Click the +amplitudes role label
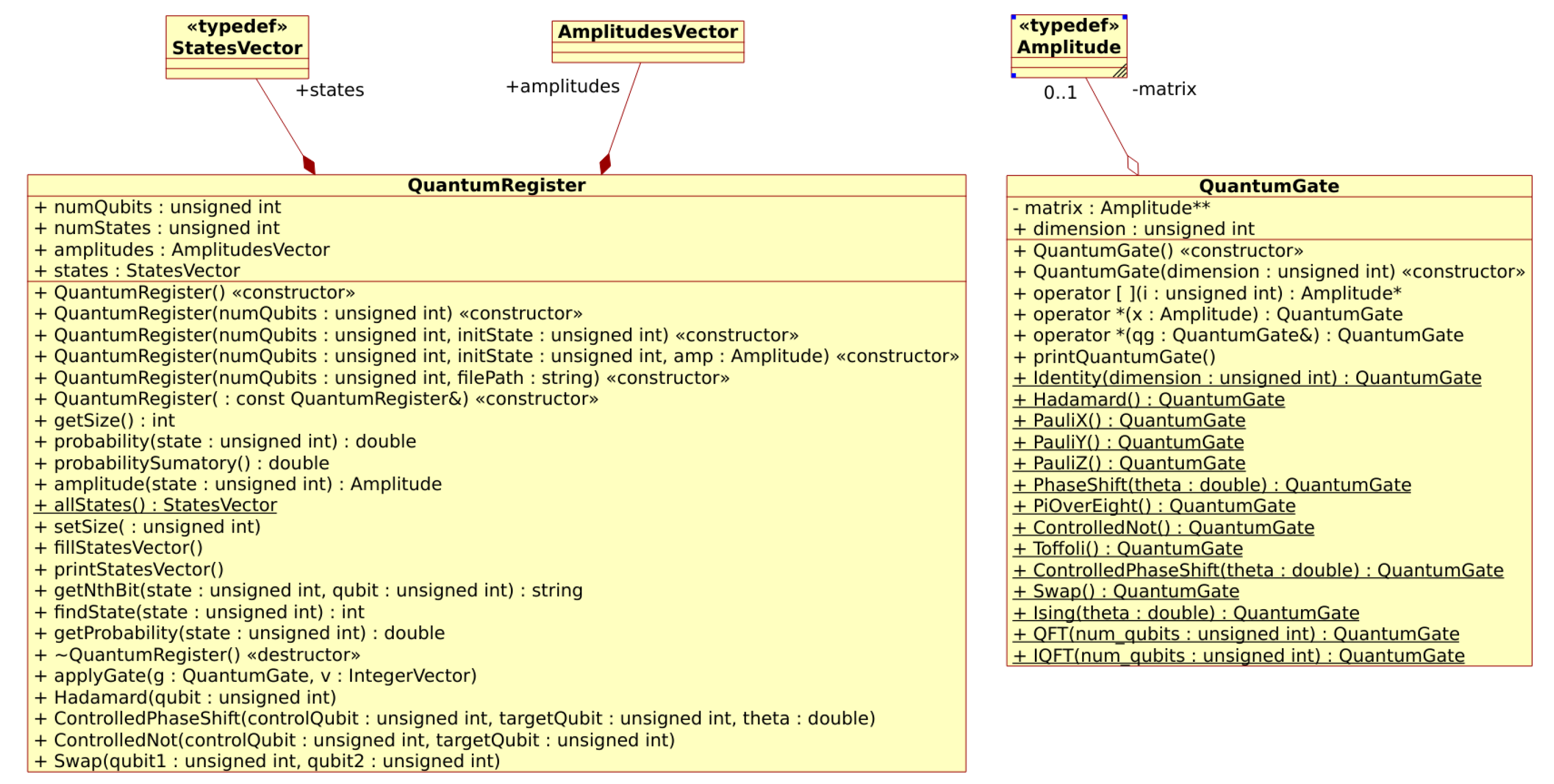This screenshot has height=784, width=1554. pyautogui.click(x=562, y=86)
